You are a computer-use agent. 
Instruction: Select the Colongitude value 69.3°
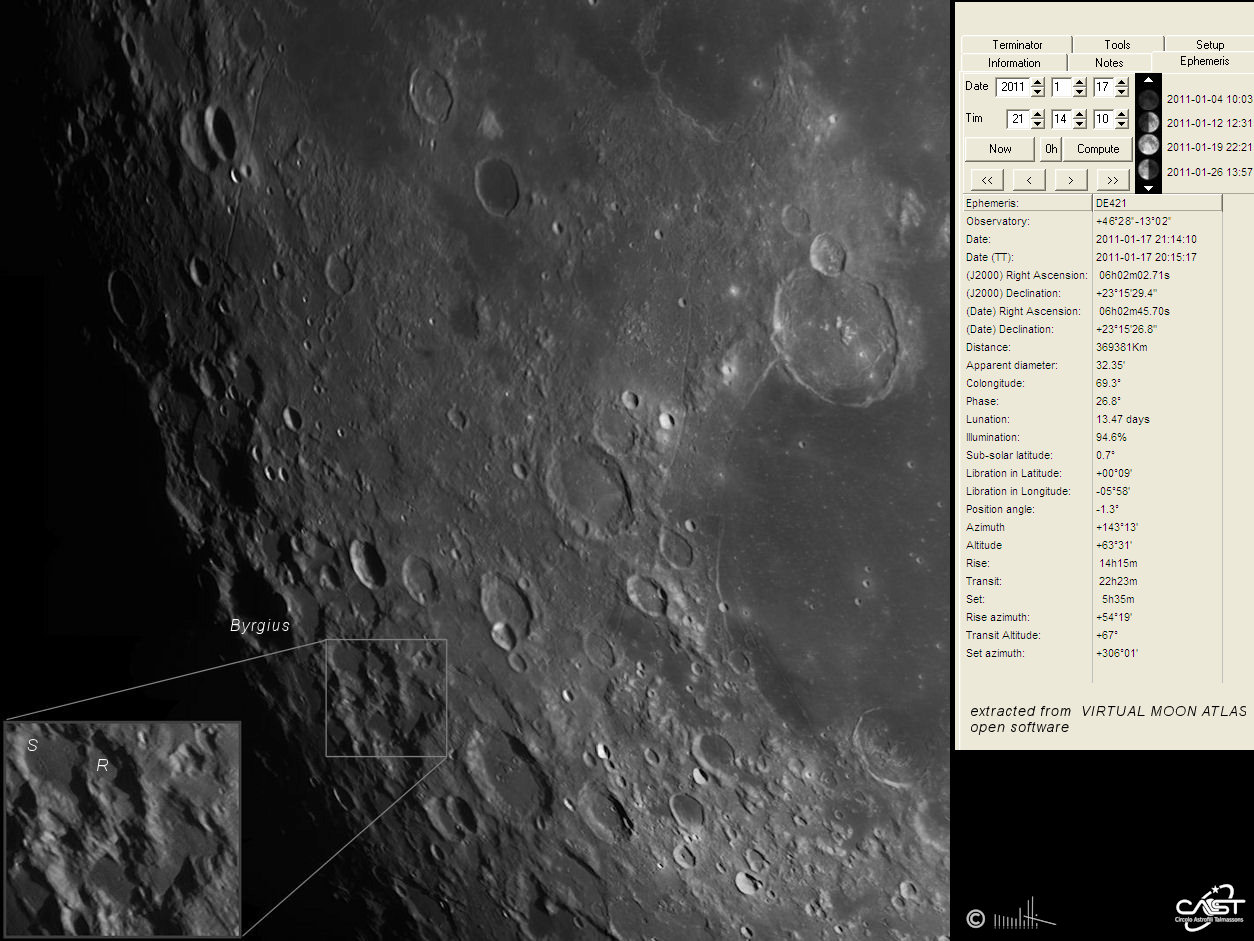1108,383
